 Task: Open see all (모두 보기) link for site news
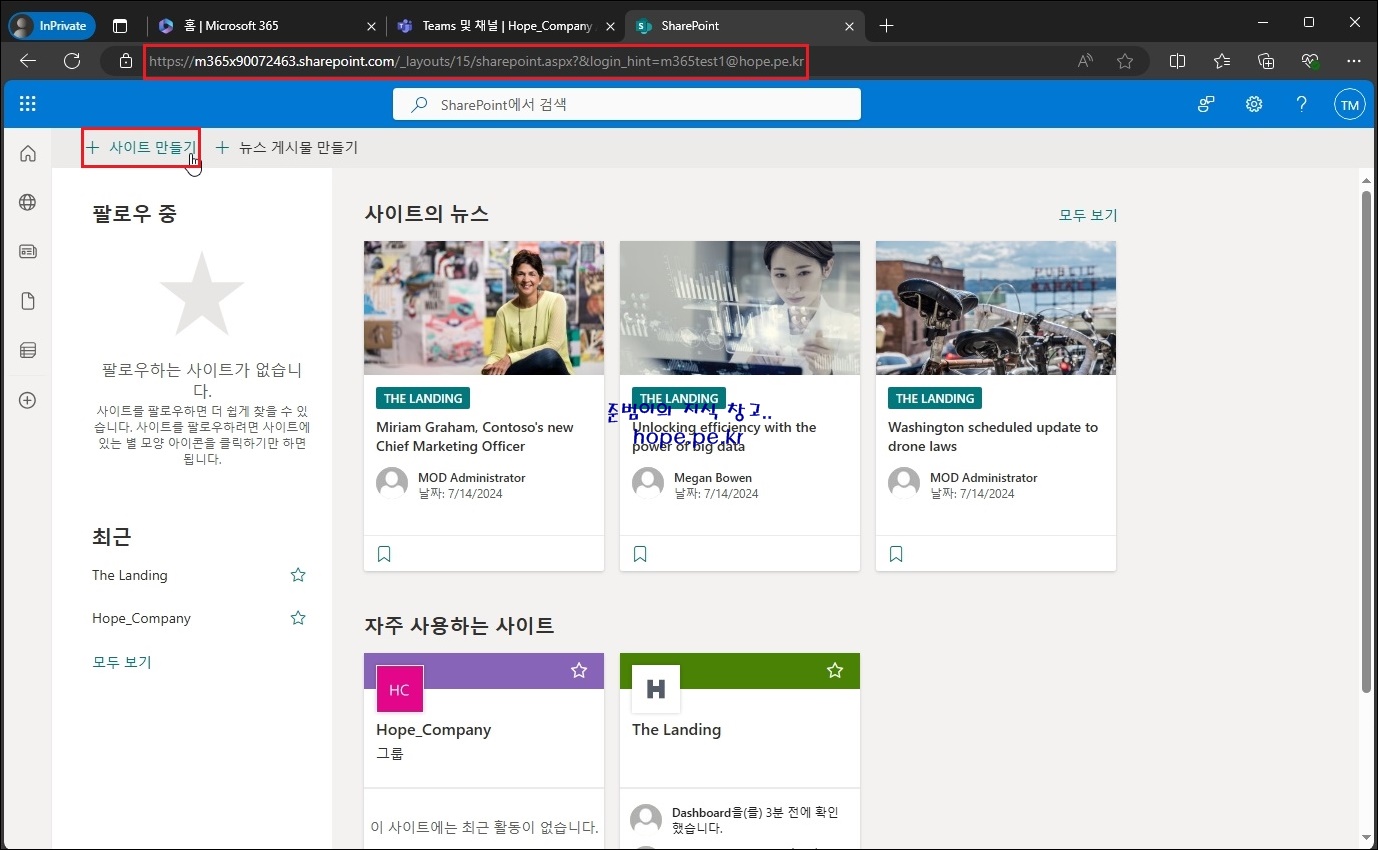pos(1088,215)
